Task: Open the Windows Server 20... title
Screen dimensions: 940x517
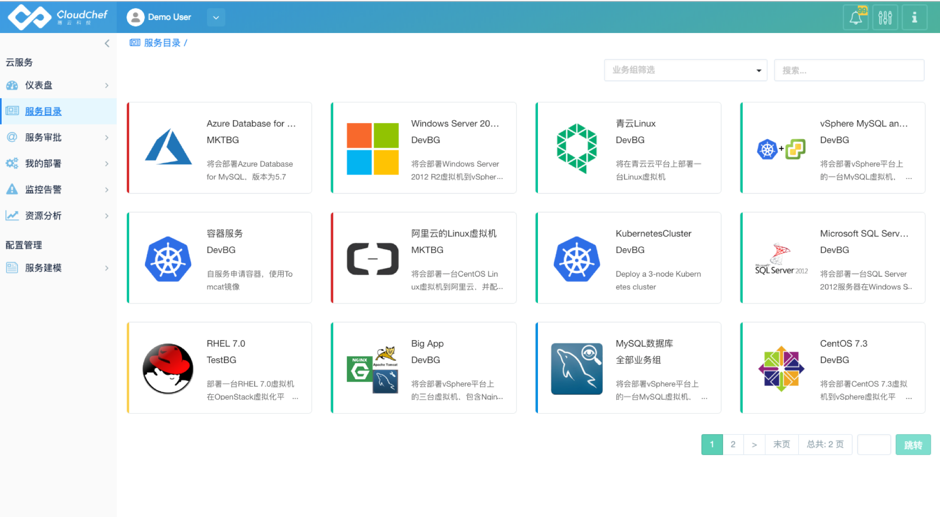Action: coord(455,124)
